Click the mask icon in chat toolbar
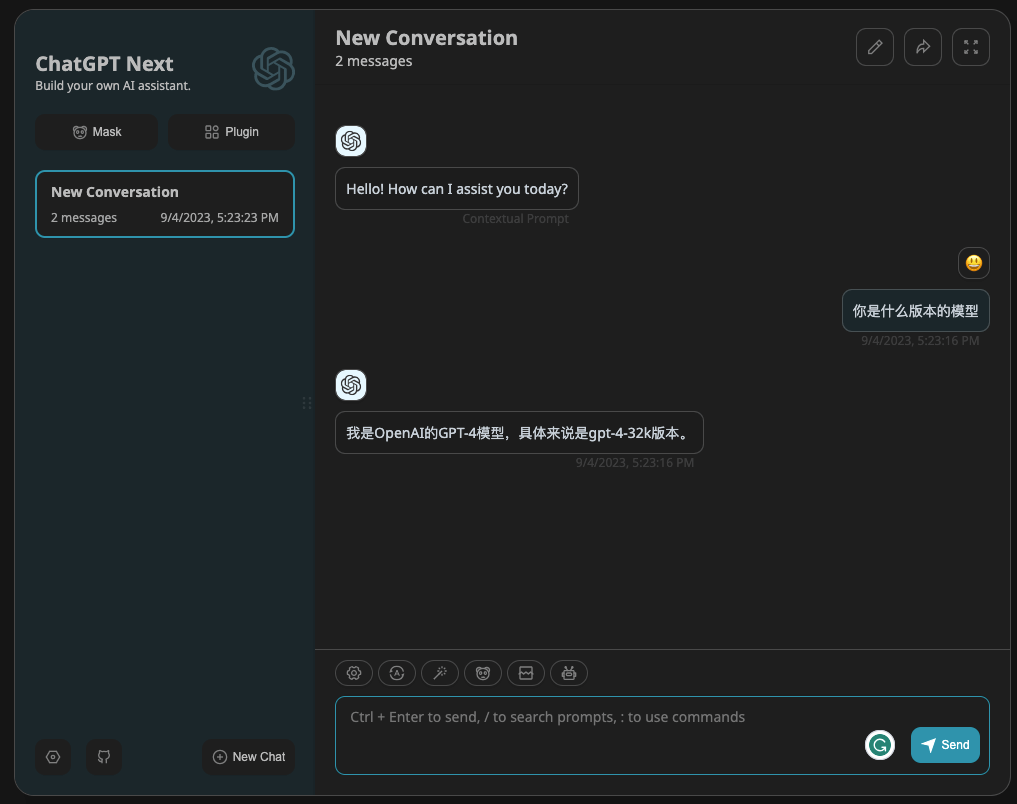The width and height of the screenshot is (1017, 804). [483, 673]
